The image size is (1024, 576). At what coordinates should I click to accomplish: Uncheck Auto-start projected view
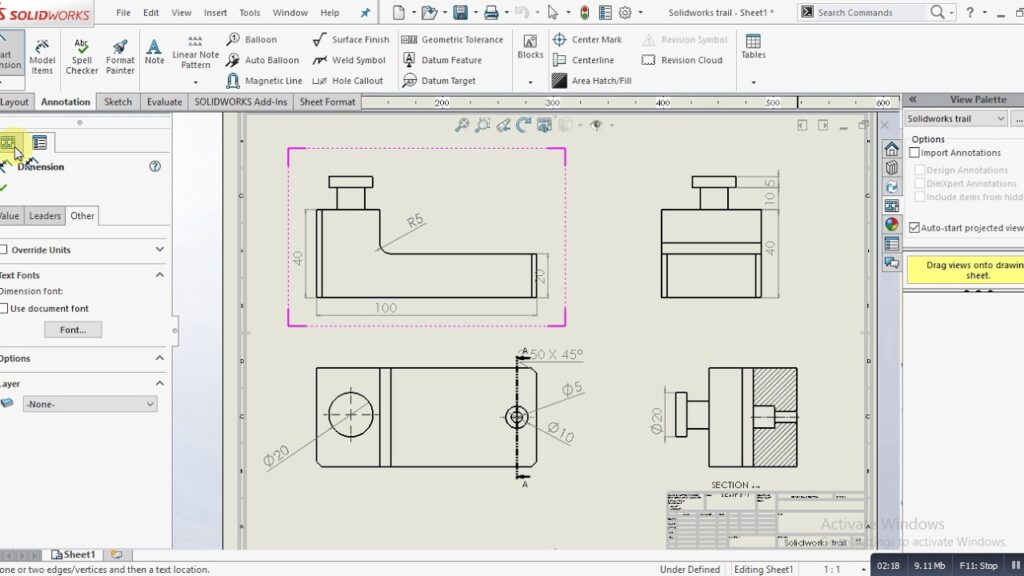pos(914,228)
